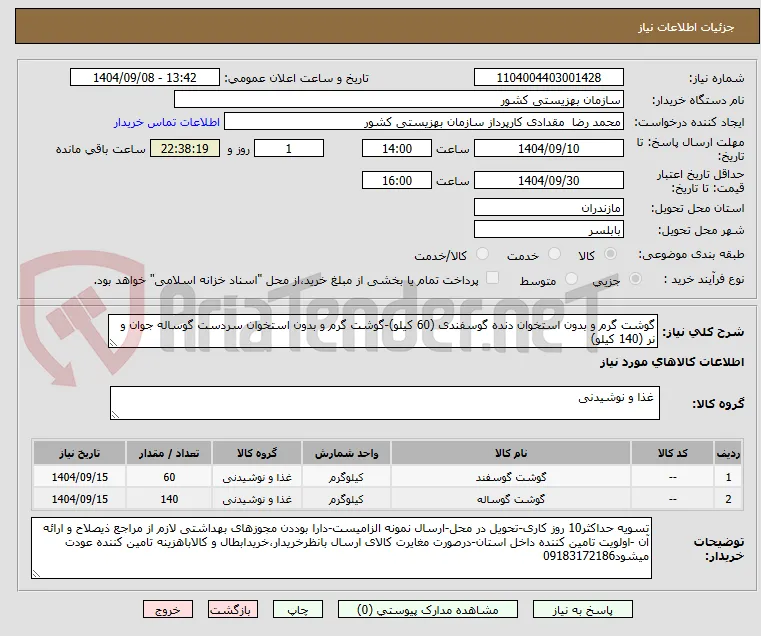The image size is (761, 636).
Task: Click the announcement date field 1404/09/08 - 13:42
Action: [145, 78]
